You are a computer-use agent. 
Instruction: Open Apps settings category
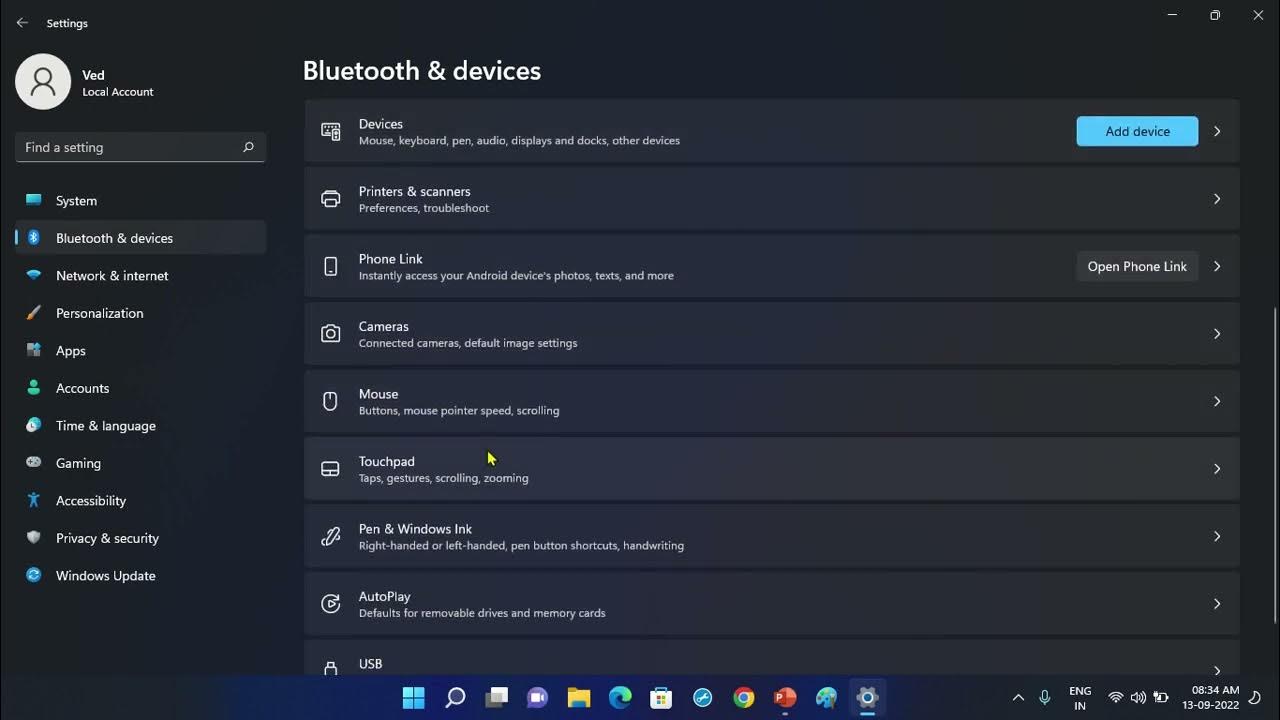coord(140,350)
